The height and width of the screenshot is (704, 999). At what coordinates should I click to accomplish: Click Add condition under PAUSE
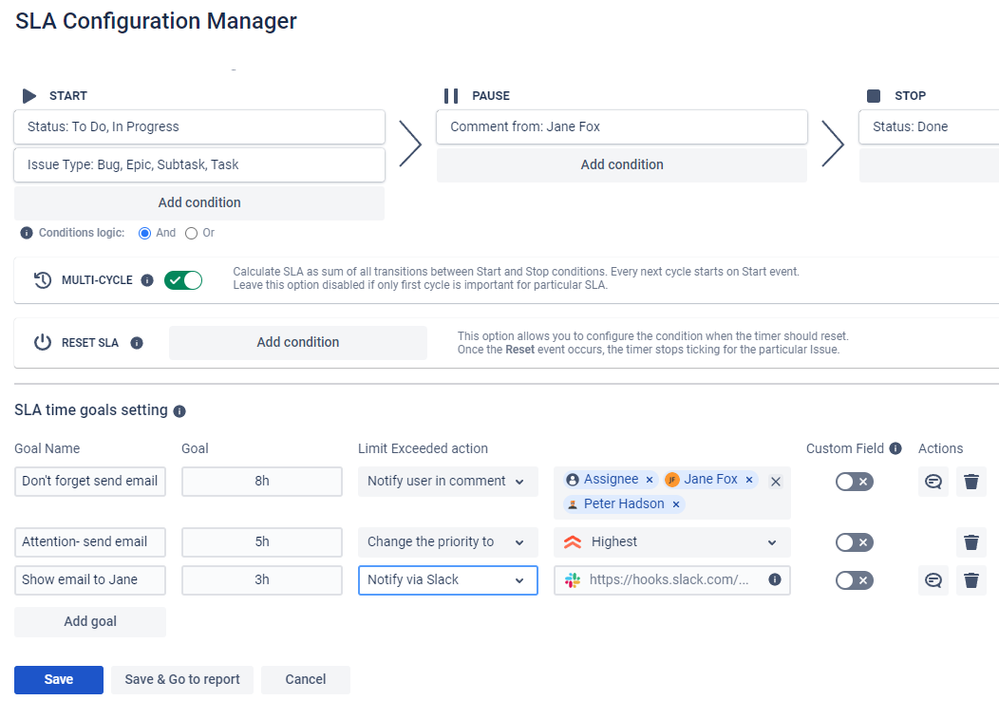(x=622, y=165)
